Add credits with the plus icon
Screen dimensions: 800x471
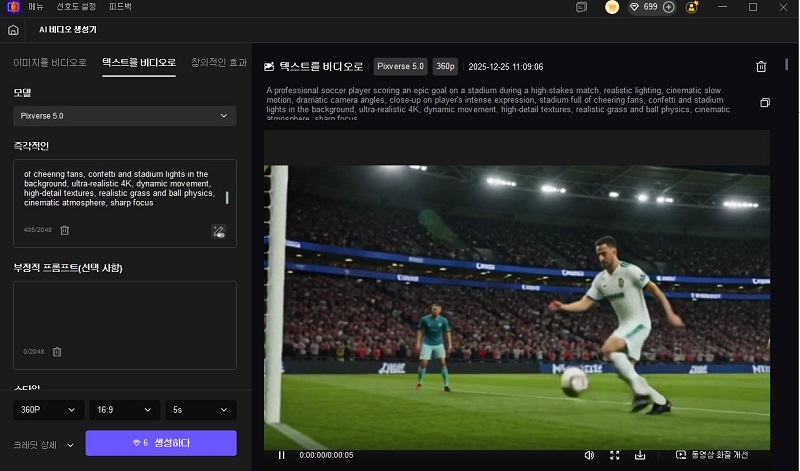pyautogui.click(x=669, y=7)
